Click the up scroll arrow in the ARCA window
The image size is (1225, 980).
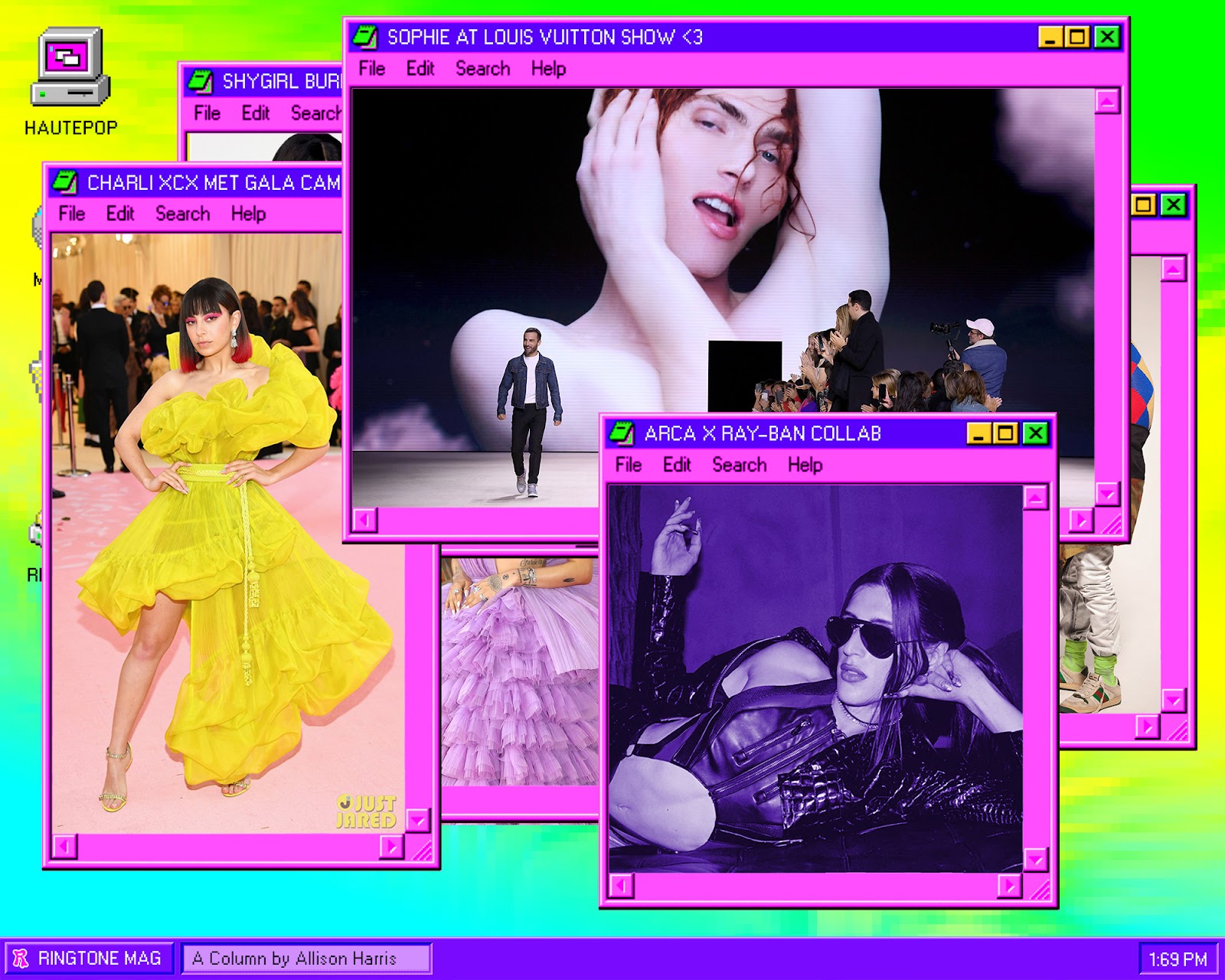click(1035, 498)
